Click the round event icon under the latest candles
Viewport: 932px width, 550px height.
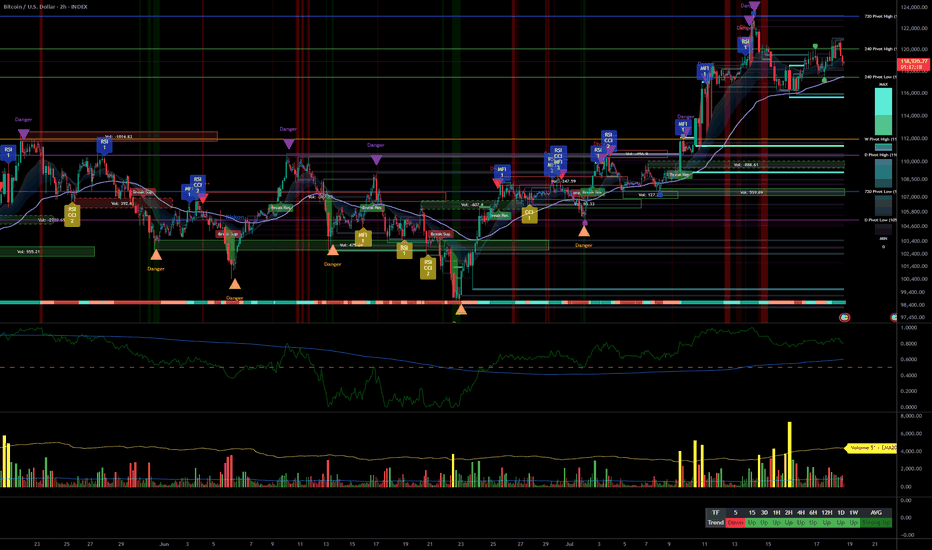pyautogui.click(x=844, y=318)
